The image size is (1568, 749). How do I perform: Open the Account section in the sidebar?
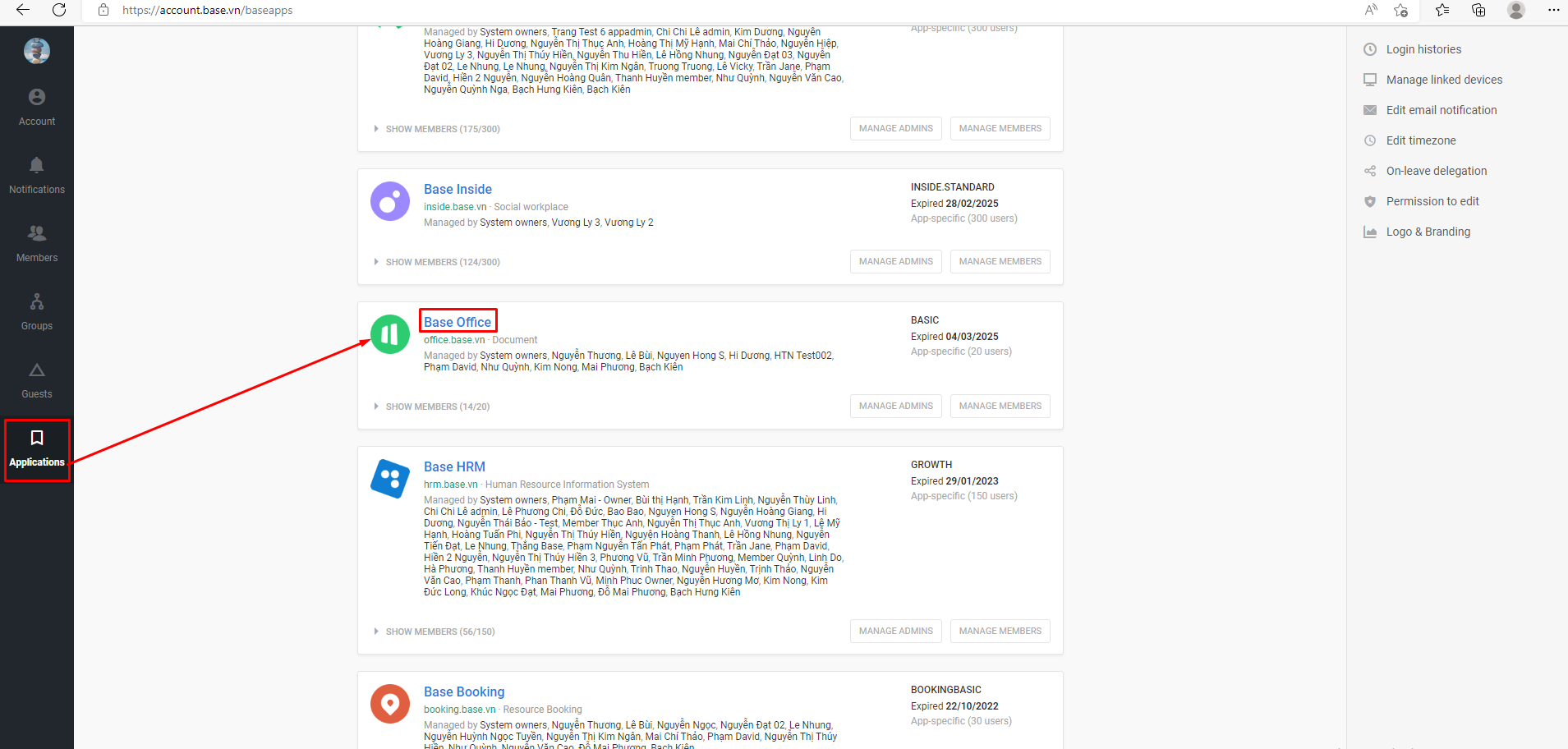tap(37, 108)
